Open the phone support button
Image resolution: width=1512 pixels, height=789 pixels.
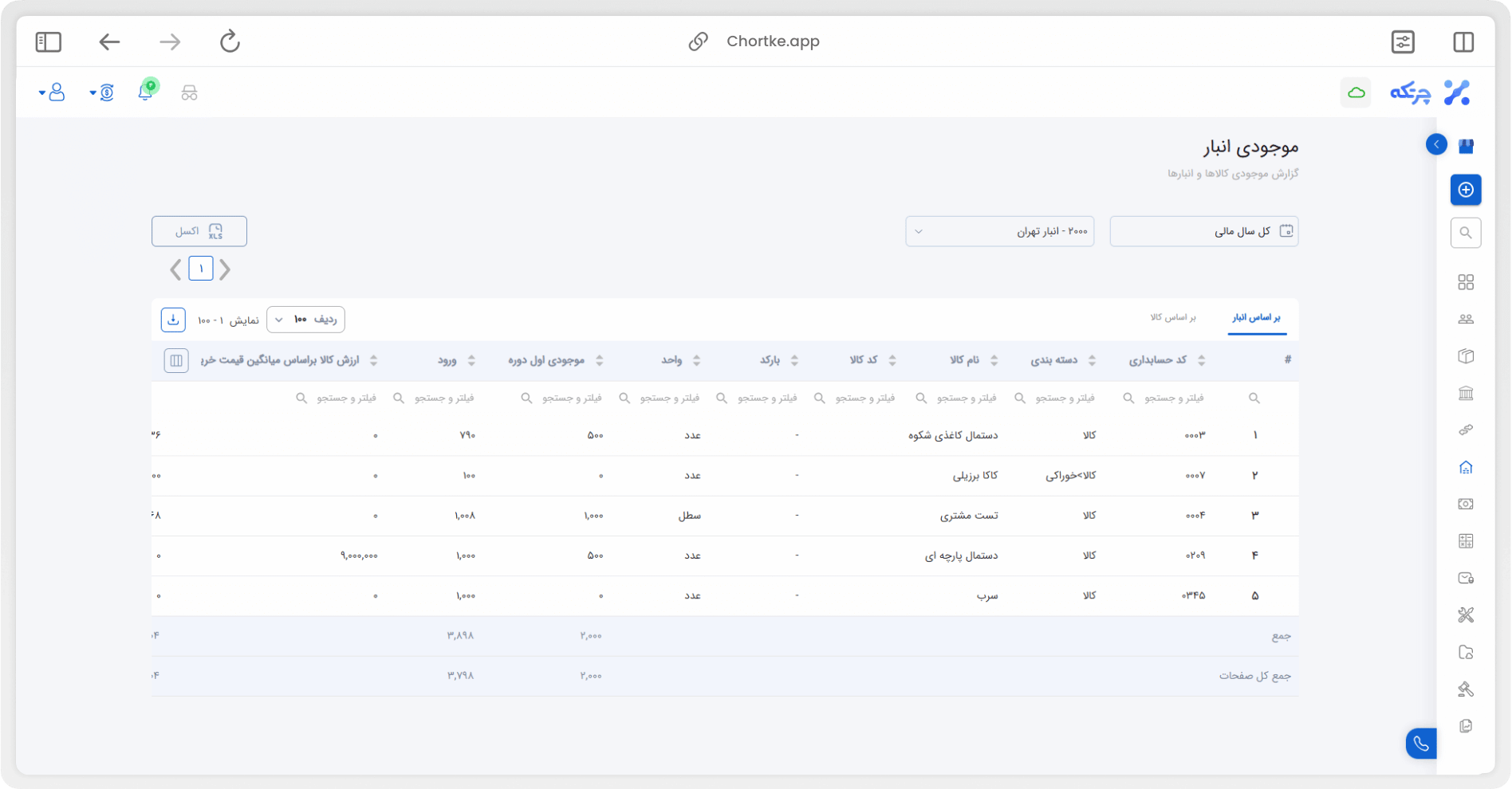coord(1421,744)
